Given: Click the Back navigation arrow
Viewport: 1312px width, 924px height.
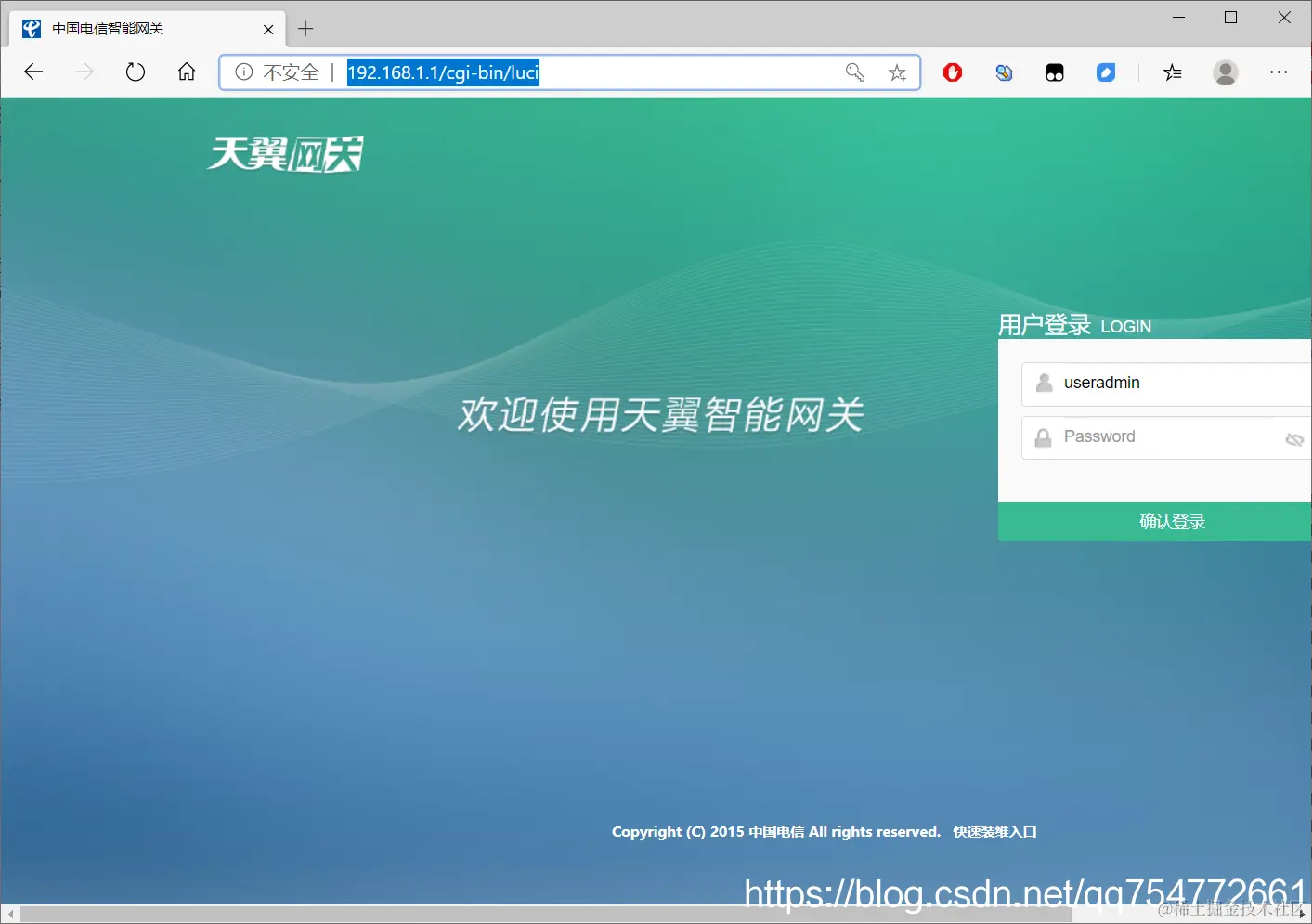Looking at the screenshot, I should coord(33,72).
